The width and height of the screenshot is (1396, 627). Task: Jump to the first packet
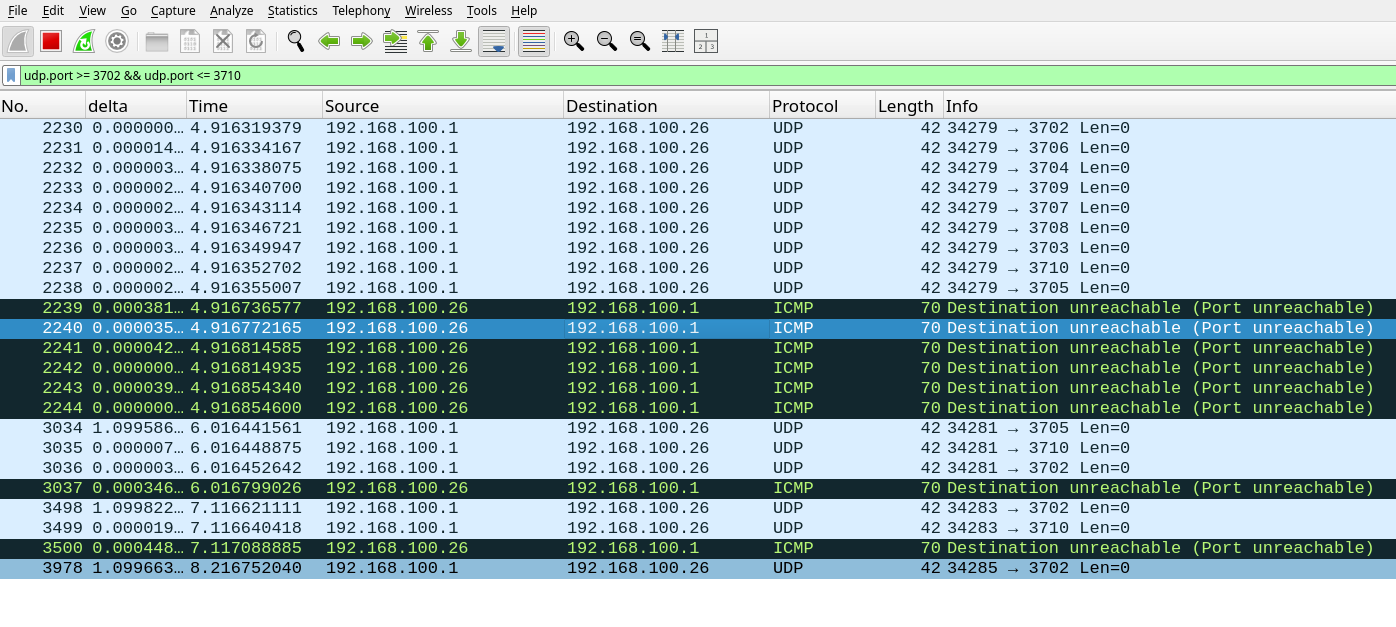click(x=428, y=41)
